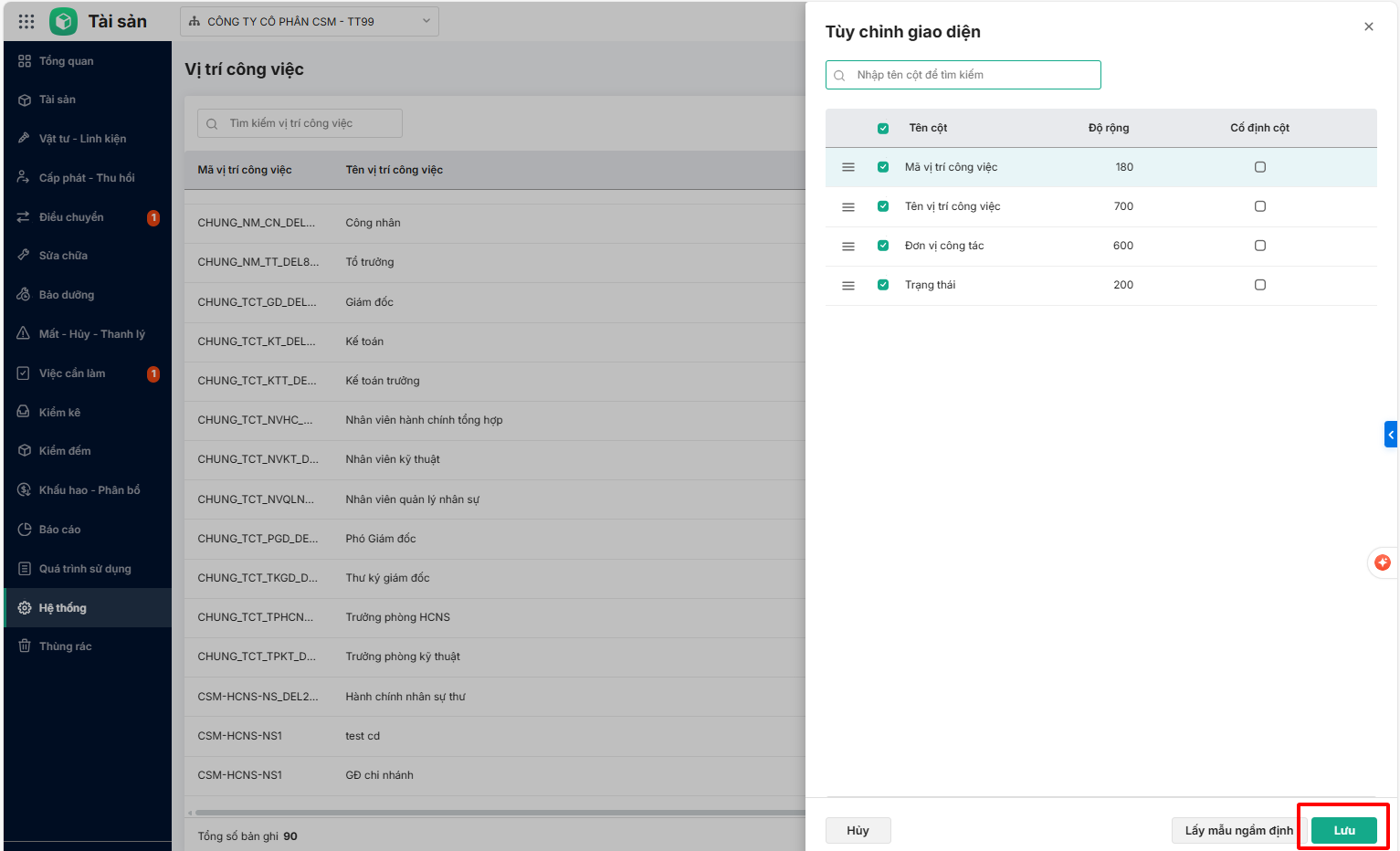The width and height of the screenshot is (1400, 851).
Task: Open the company selector CÔNG TY CỔ PHẦN CSM dropdown
Action: 309,21
